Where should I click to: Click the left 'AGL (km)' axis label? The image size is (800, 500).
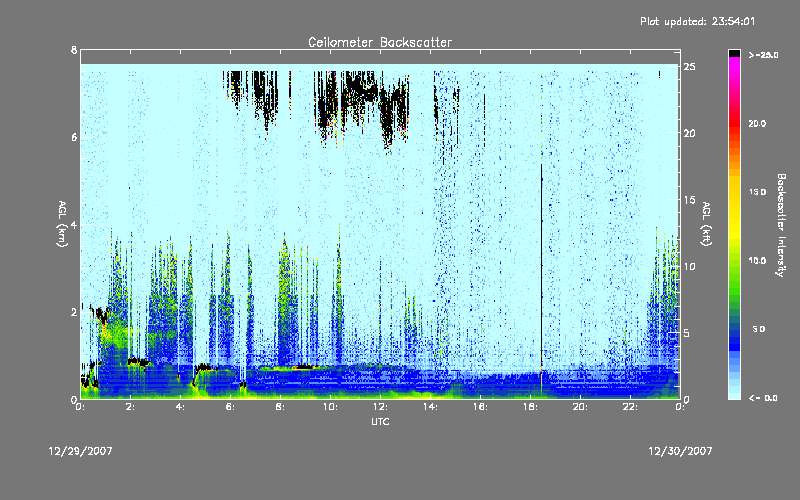[x=62, y=224]
